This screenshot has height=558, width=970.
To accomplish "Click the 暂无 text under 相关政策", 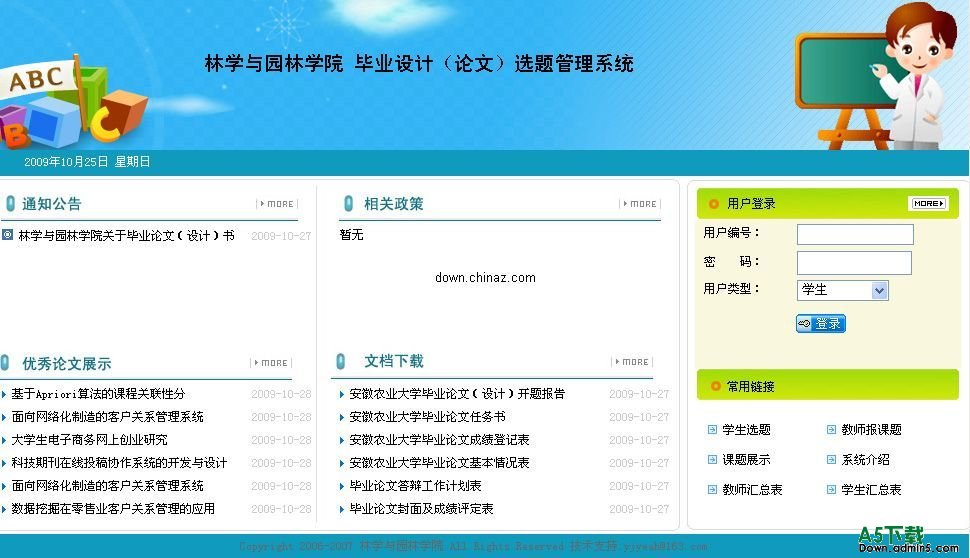I will tap(351, 234).
